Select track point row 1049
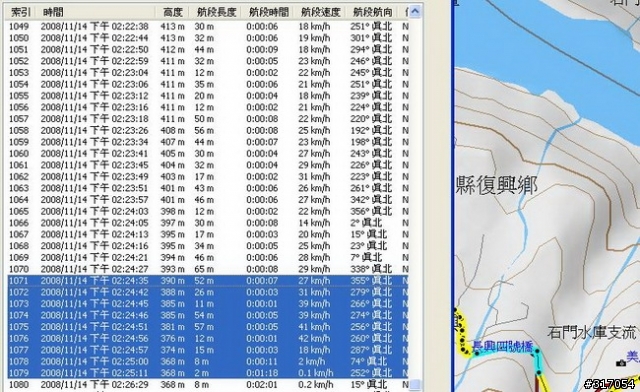The width and height of the screenshot is (640, 392). coord(208,27)
